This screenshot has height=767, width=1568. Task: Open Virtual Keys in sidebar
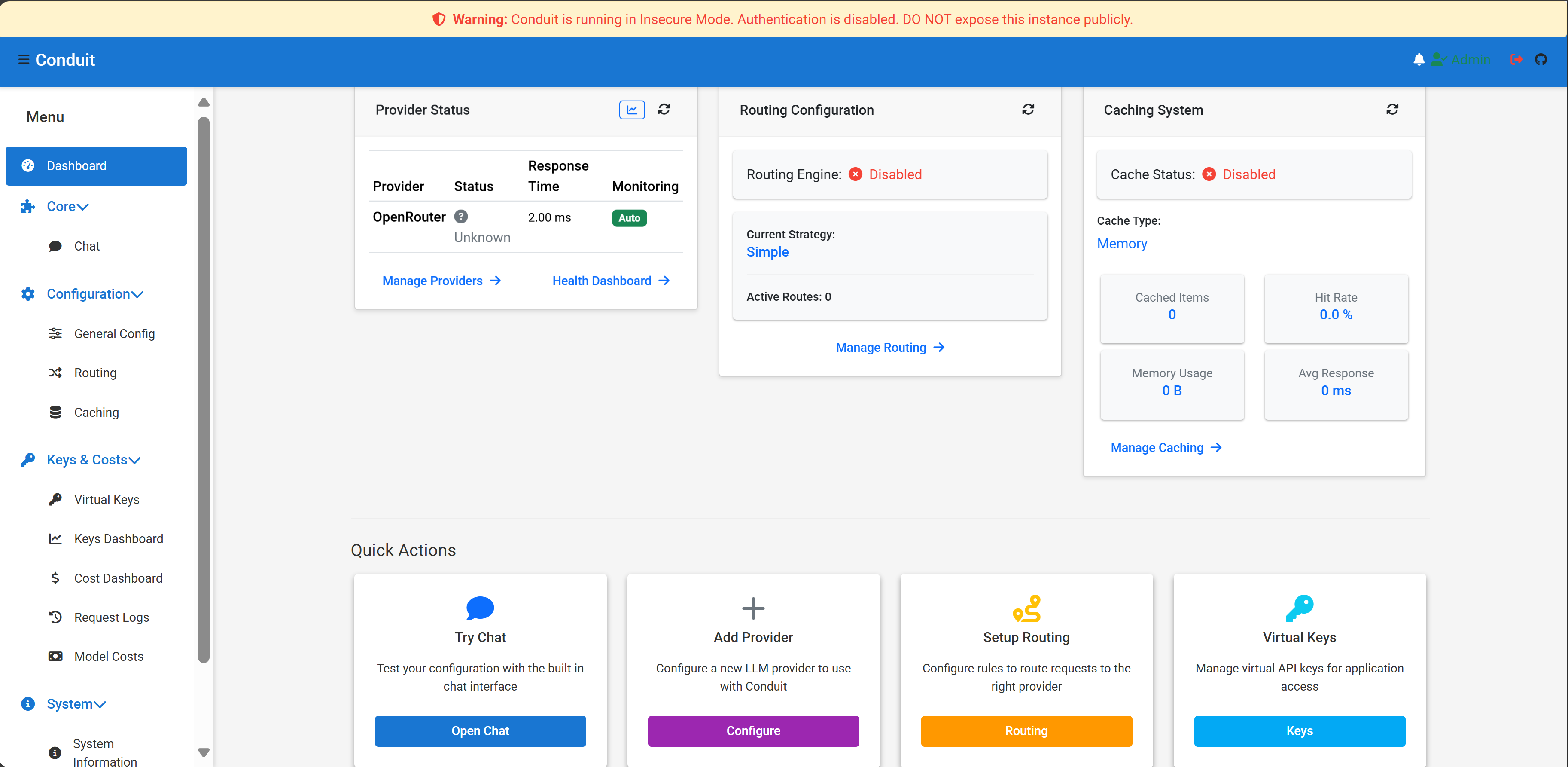(107, 500)
